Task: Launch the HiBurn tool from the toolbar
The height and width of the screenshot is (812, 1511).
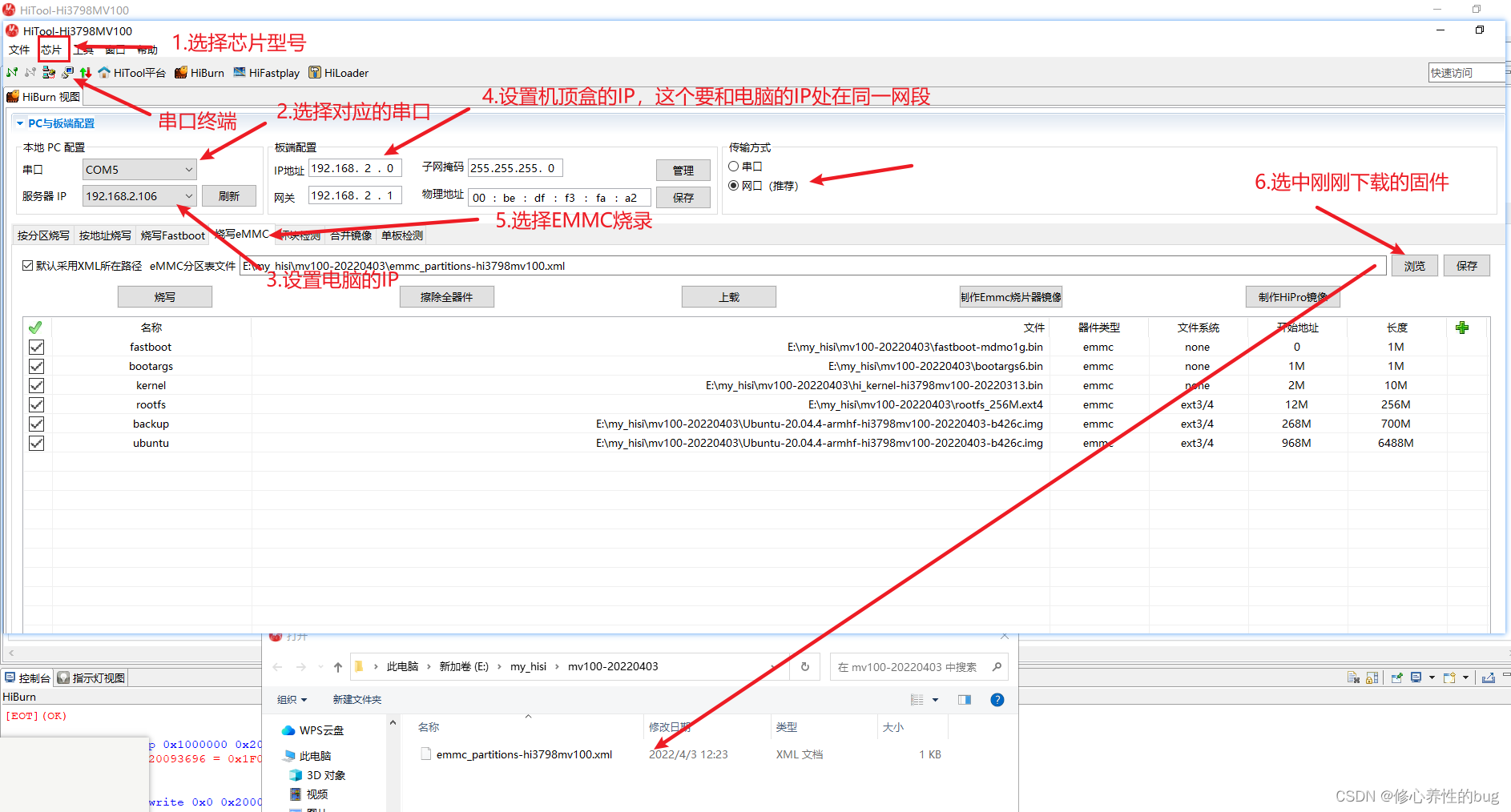Action: [x=199, y=73]
